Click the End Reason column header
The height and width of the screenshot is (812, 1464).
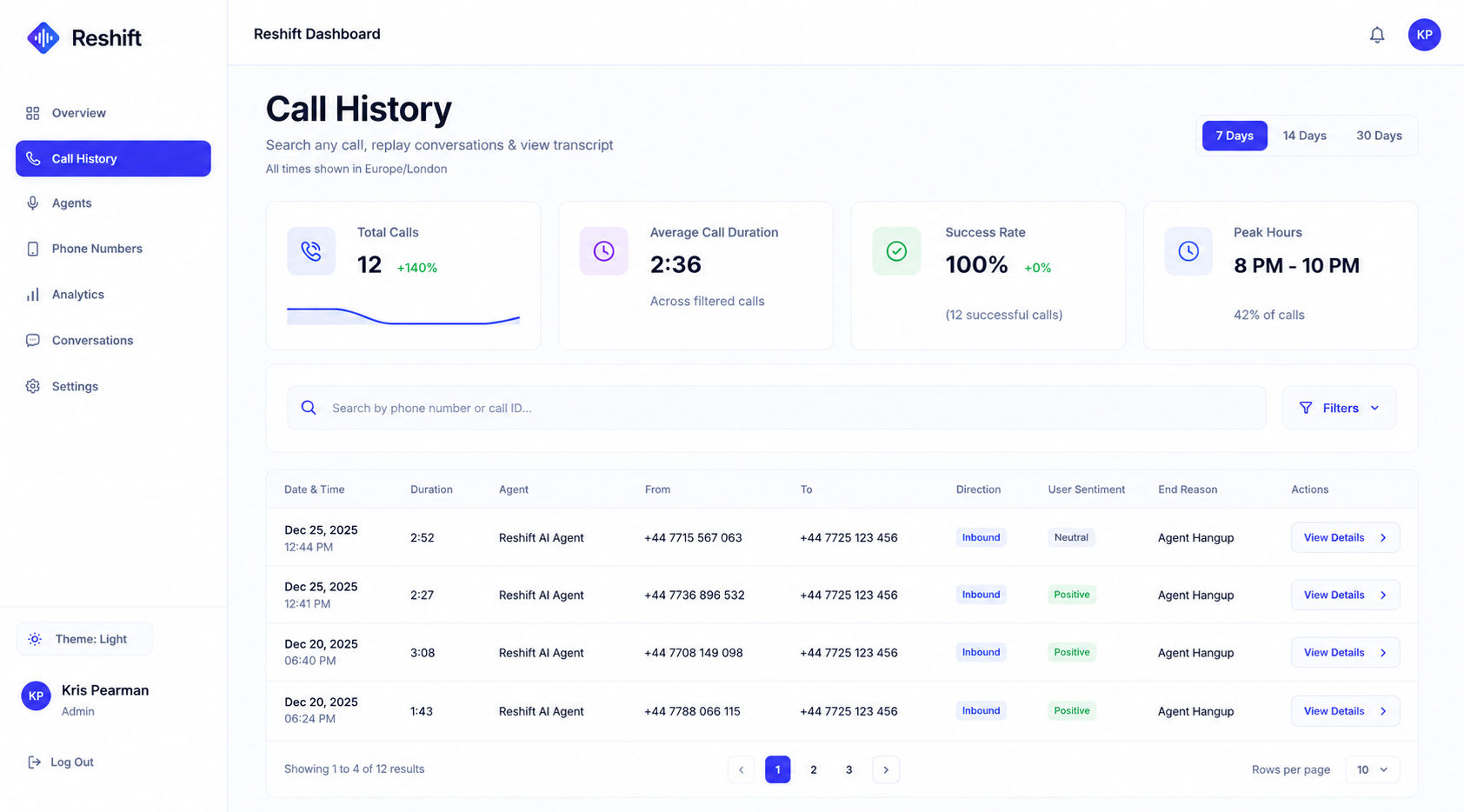pyautogui.click(x=1188, y=489)
